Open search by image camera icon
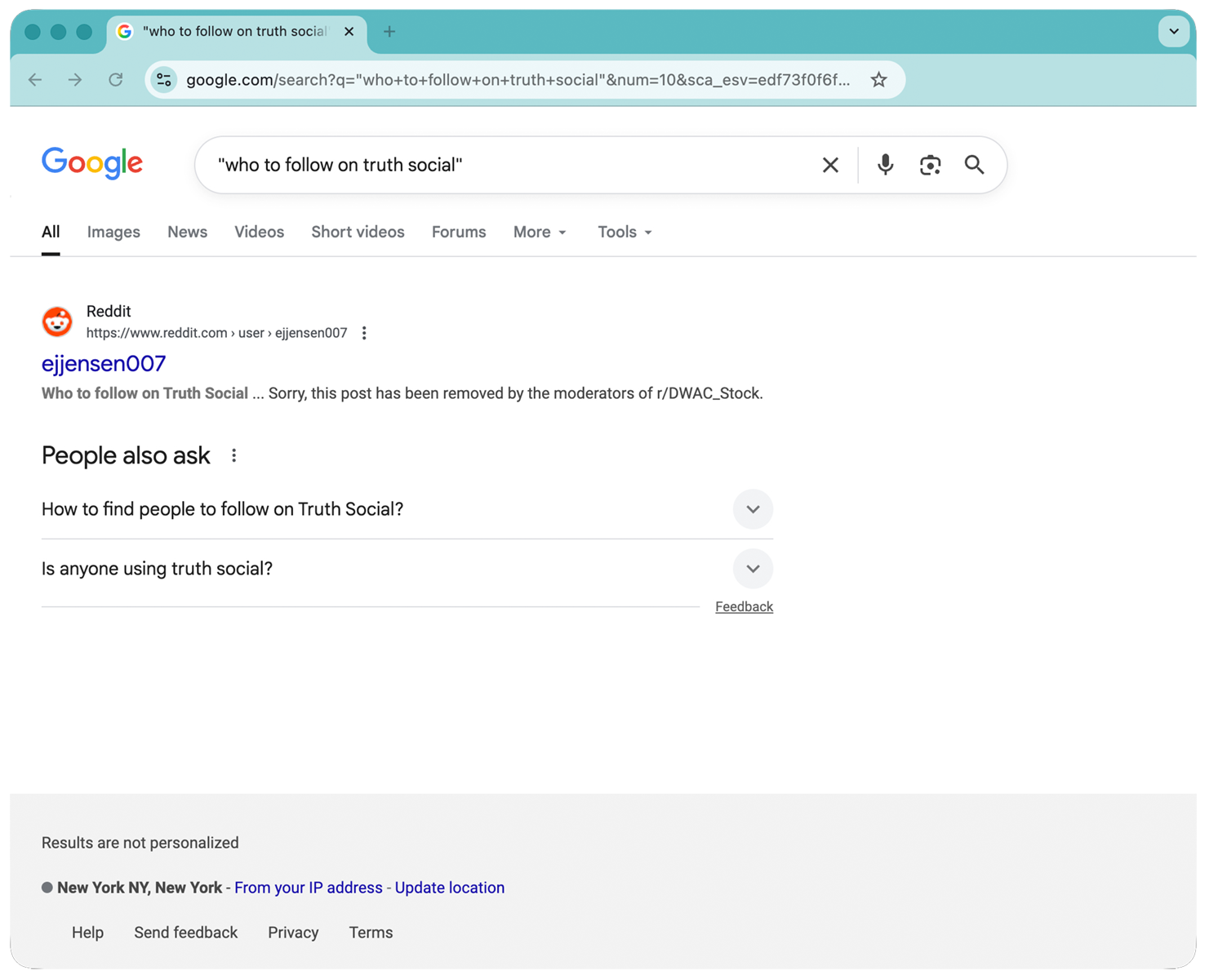1205x980 pixels. click(930, 165)
